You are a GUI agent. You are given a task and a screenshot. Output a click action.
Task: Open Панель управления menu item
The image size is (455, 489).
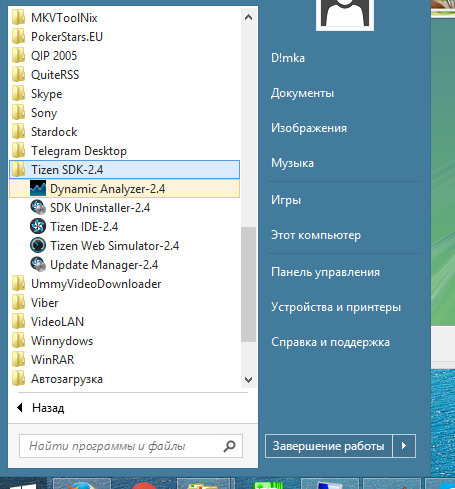point(325,272)
